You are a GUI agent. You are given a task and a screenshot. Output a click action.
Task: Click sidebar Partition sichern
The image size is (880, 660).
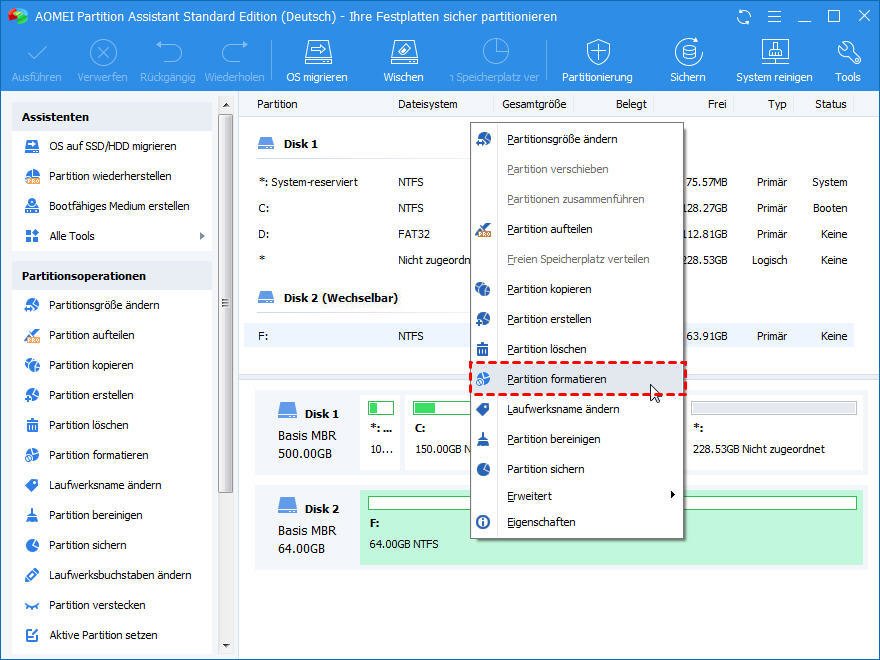(x=88, y=545)
